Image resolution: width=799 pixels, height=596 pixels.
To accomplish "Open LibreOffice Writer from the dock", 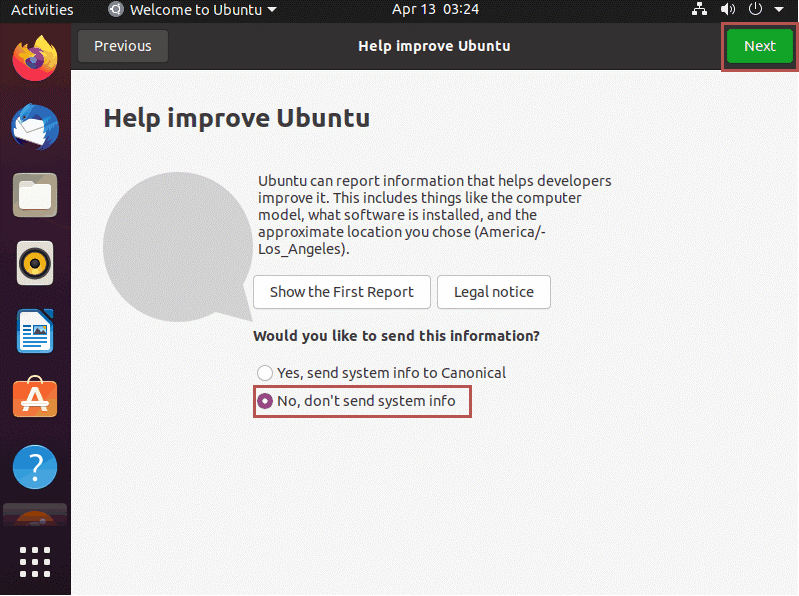I will coord(35,332).
